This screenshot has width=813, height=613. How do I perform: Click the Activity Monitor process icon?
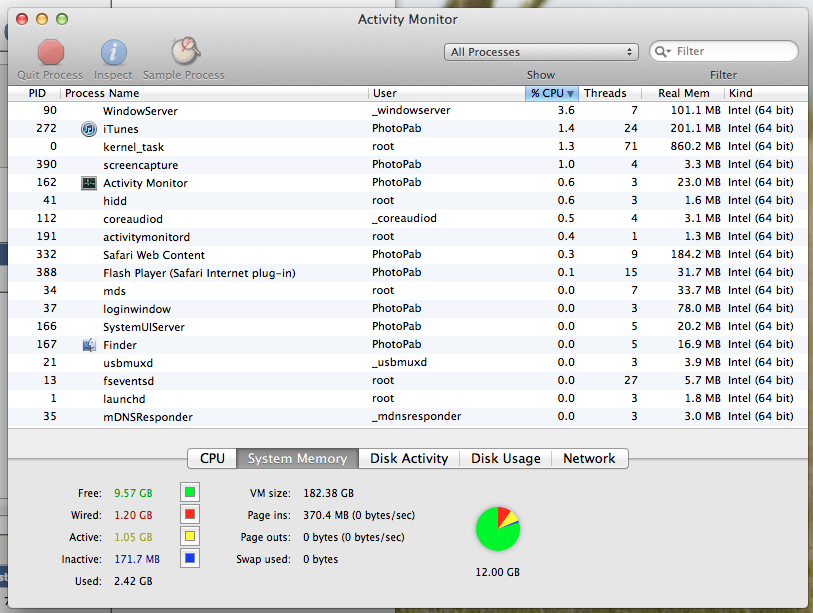click(x=89, y=183)
